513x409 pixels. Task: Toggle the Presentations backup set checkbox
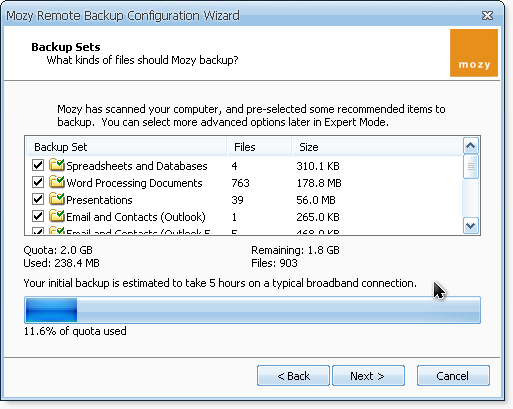(38, 199)
